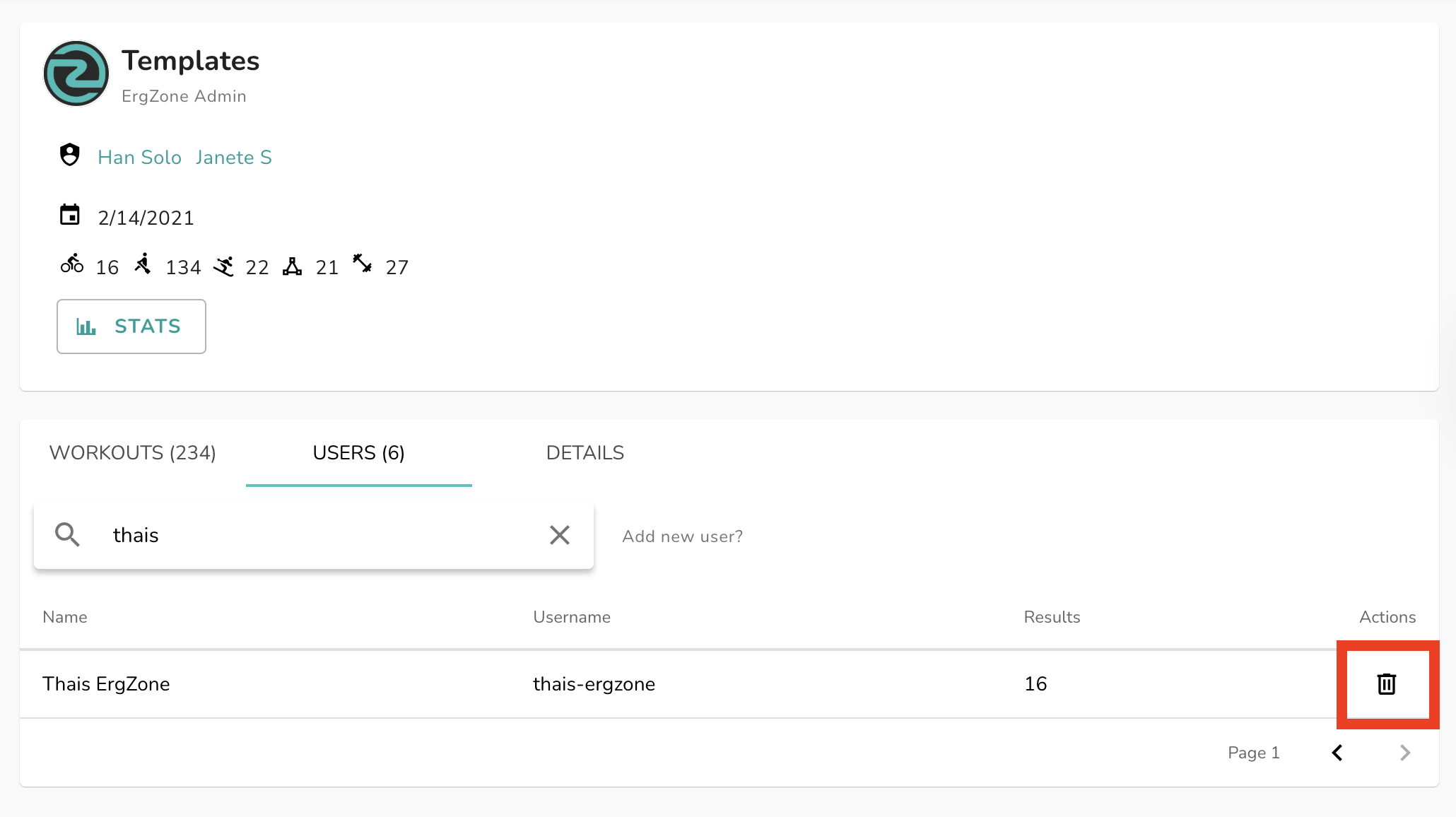The height and width of the screenshot is (817, 1456).
Task: Click the dumbbell strength workouts icon
Action: click(363, 264)
